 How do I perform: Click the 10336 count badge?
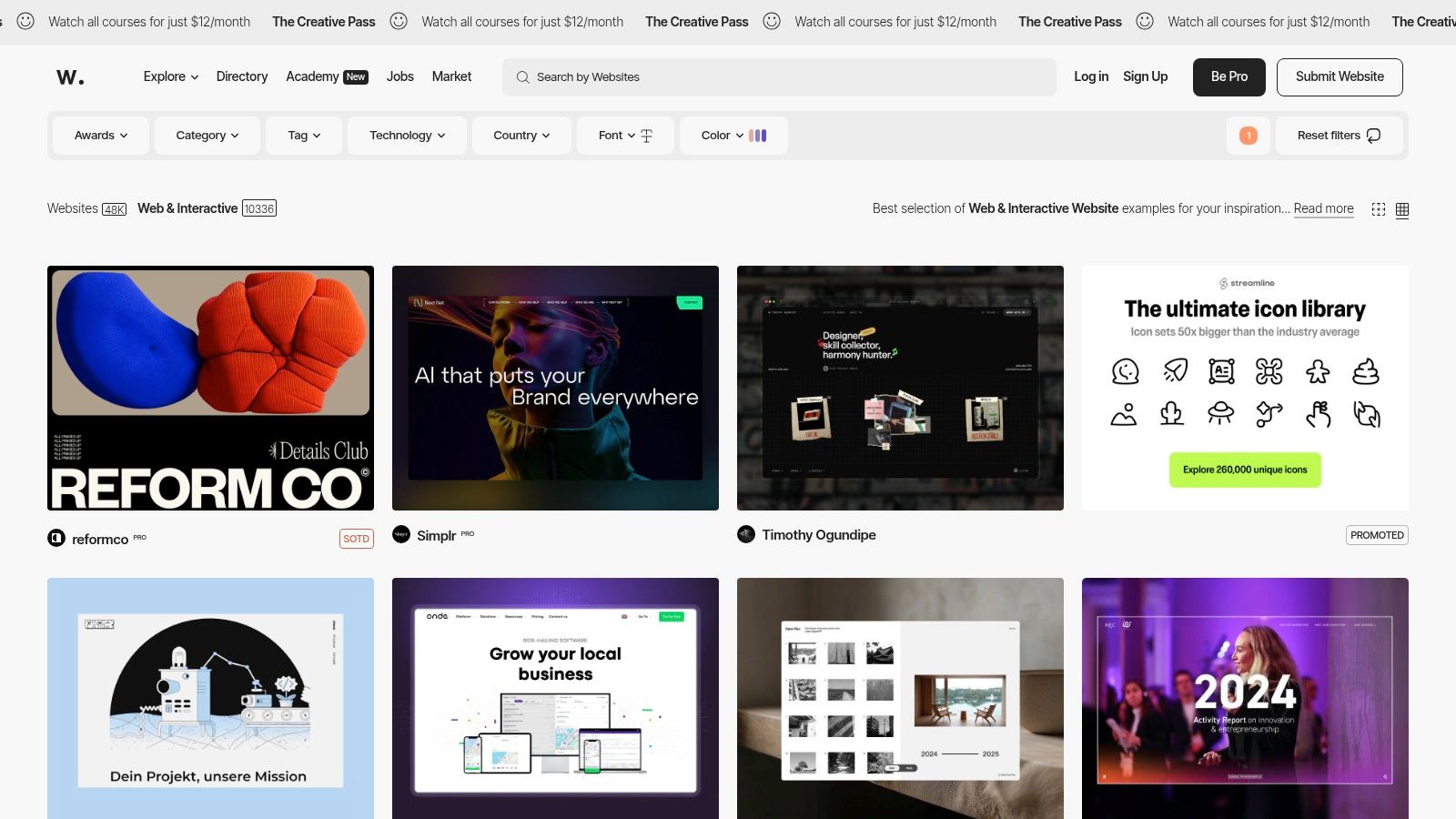click(x=259, y=208)
